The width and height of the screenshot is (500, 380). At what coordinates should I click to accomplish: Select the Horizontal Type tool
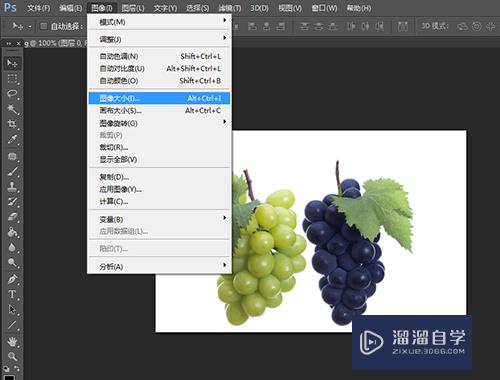pos(12,294)
